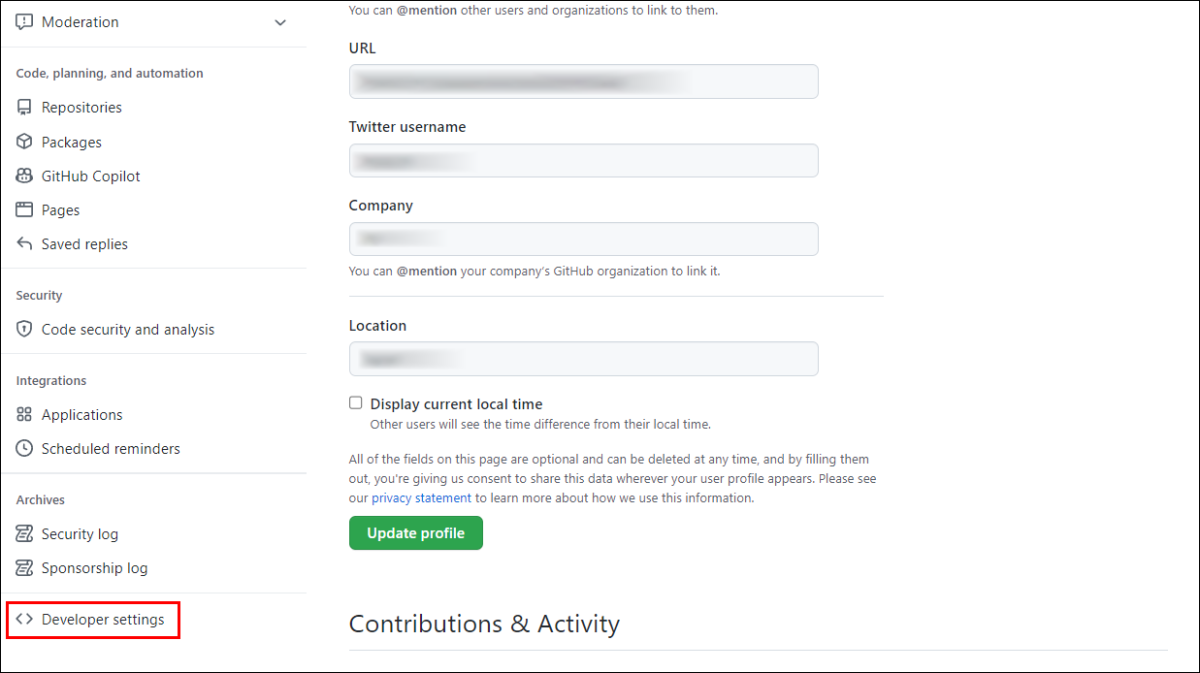This screenshot has width=1200, height=673.
Task: Click the Developer settings code icon
Action: [x=24, y=619]
